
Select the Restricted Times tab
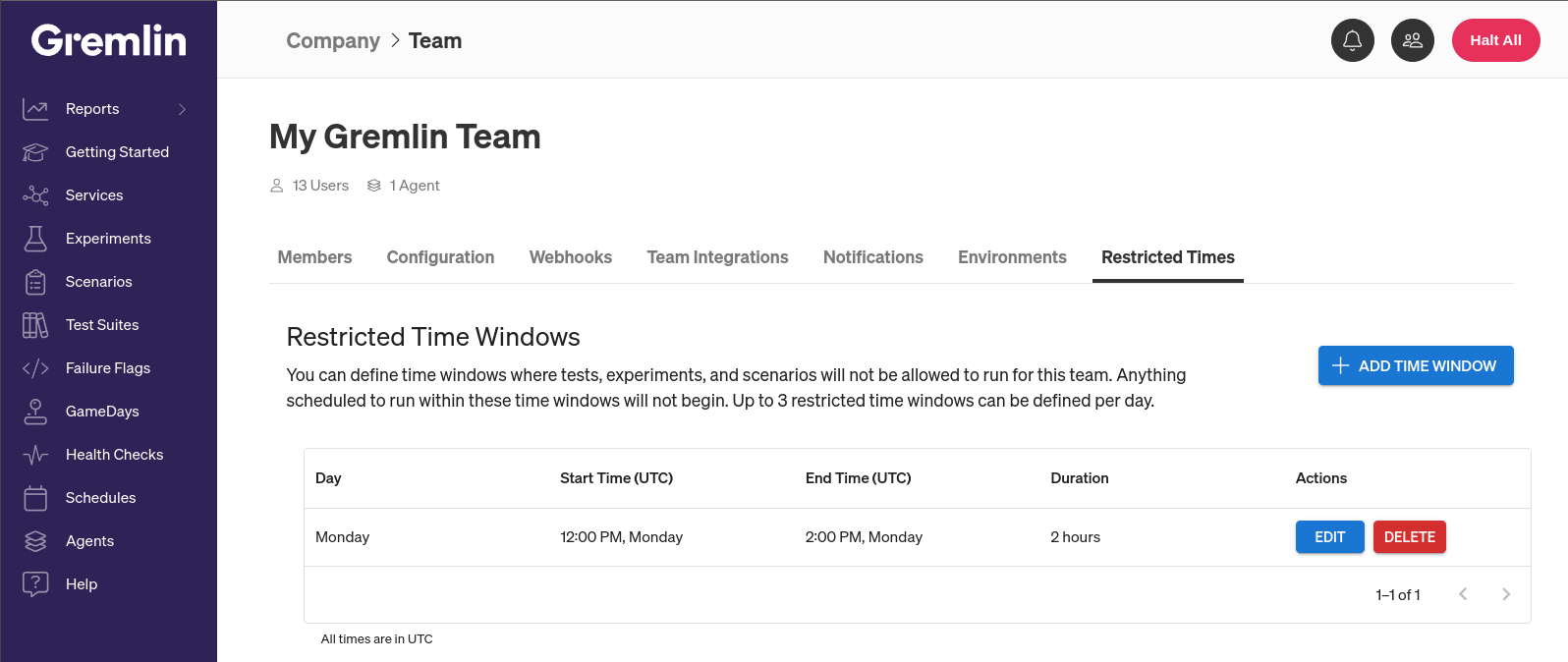pos(1168,257)
